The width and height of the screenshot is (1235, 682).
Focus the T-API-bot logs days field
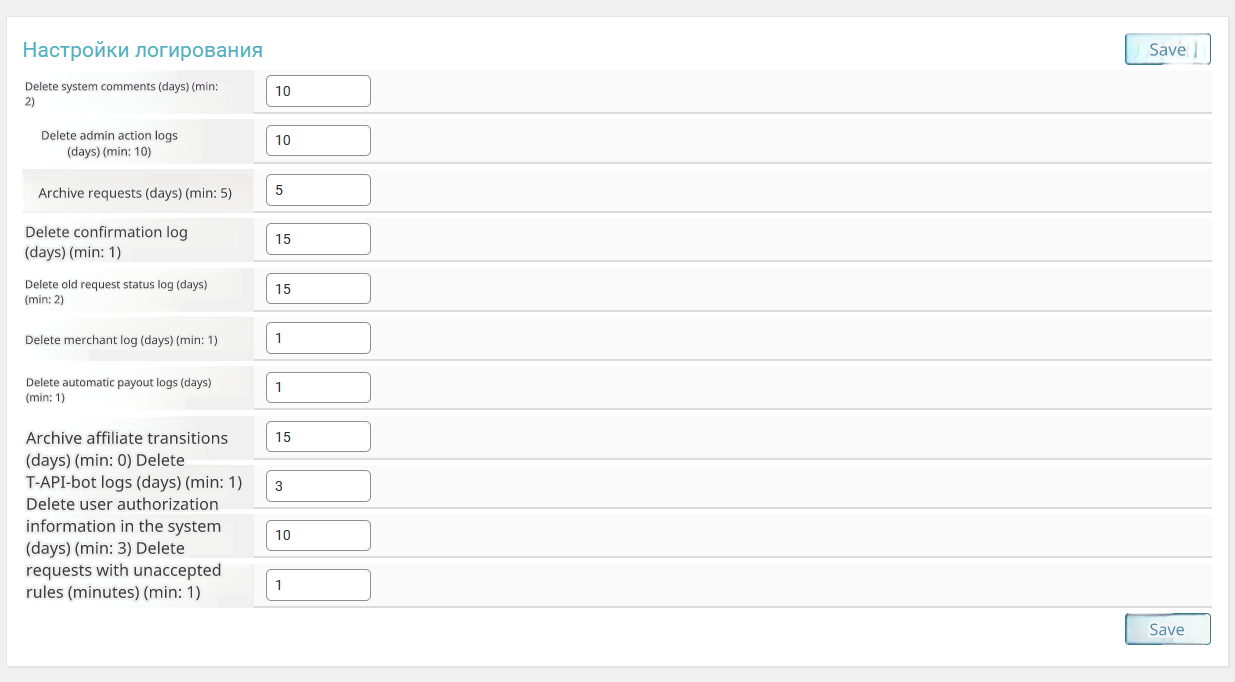pyautogui.click(x=318, y=486)
